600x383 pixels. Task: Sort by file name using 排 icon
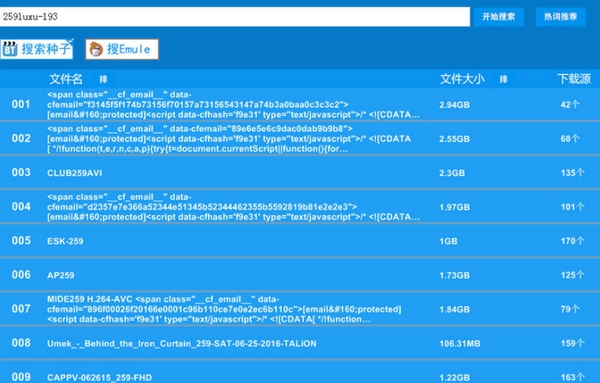[x=103, y=79]
